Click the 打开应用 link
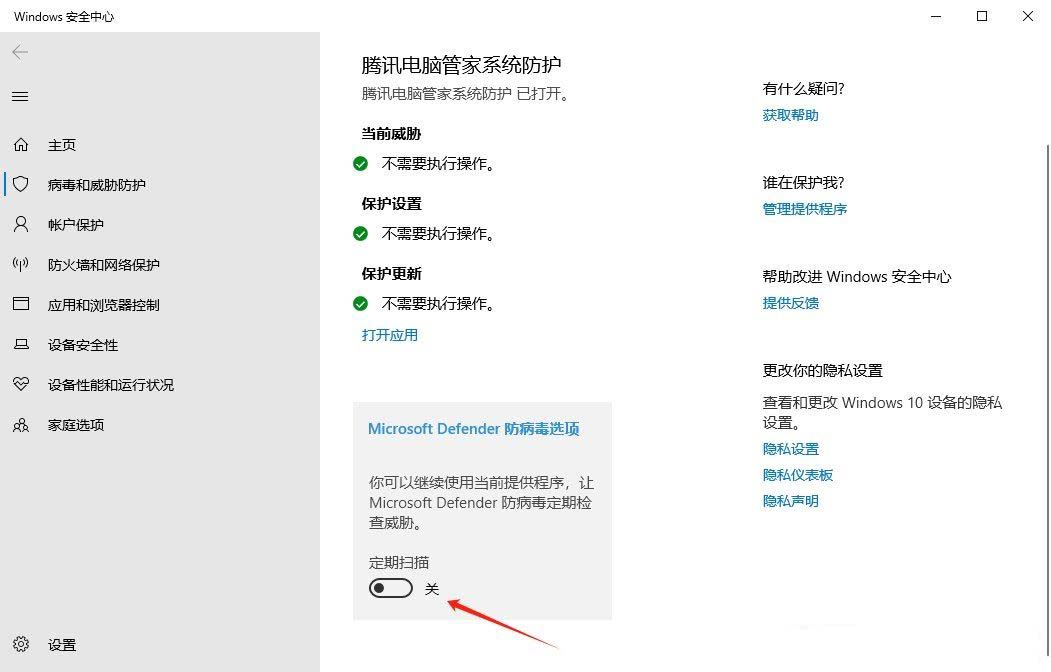This screenshot has width=1051, height=672. [389, 334]
